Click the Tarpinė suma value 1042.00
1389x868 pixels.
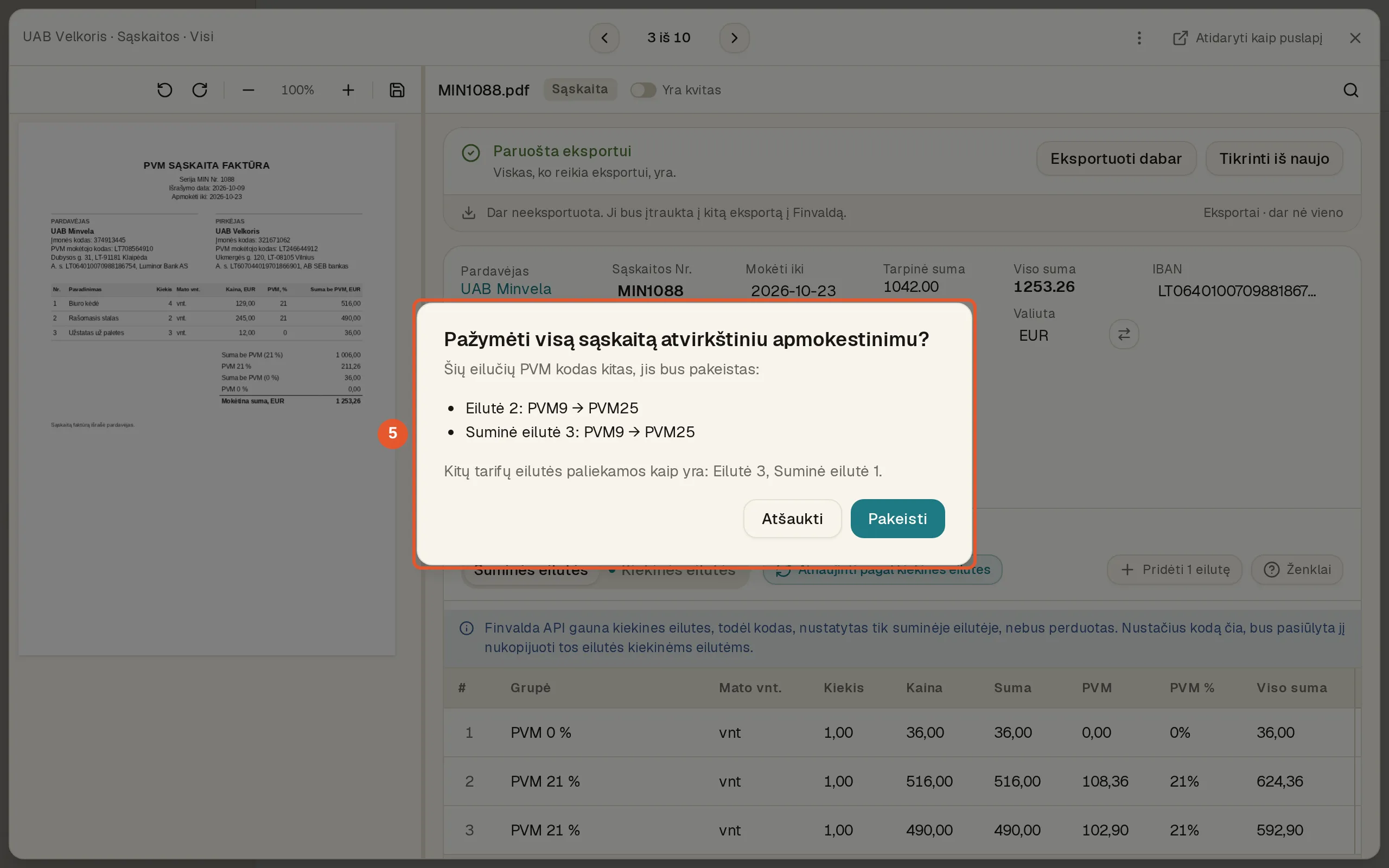click(x=911, y=286)
